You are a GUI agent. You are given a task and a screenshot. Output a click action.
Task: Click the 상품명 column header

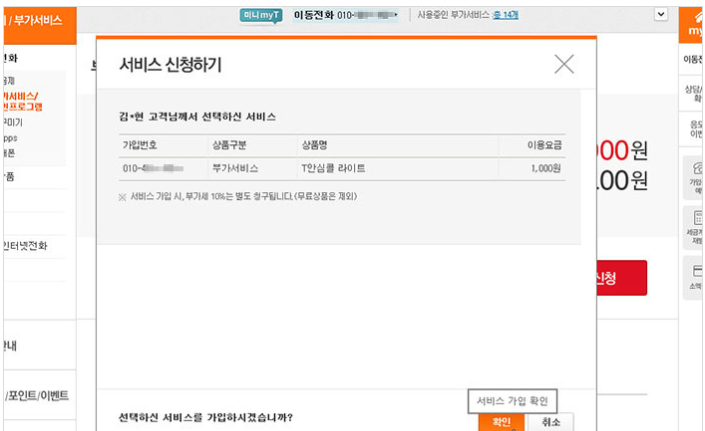[x=314, y=145]
